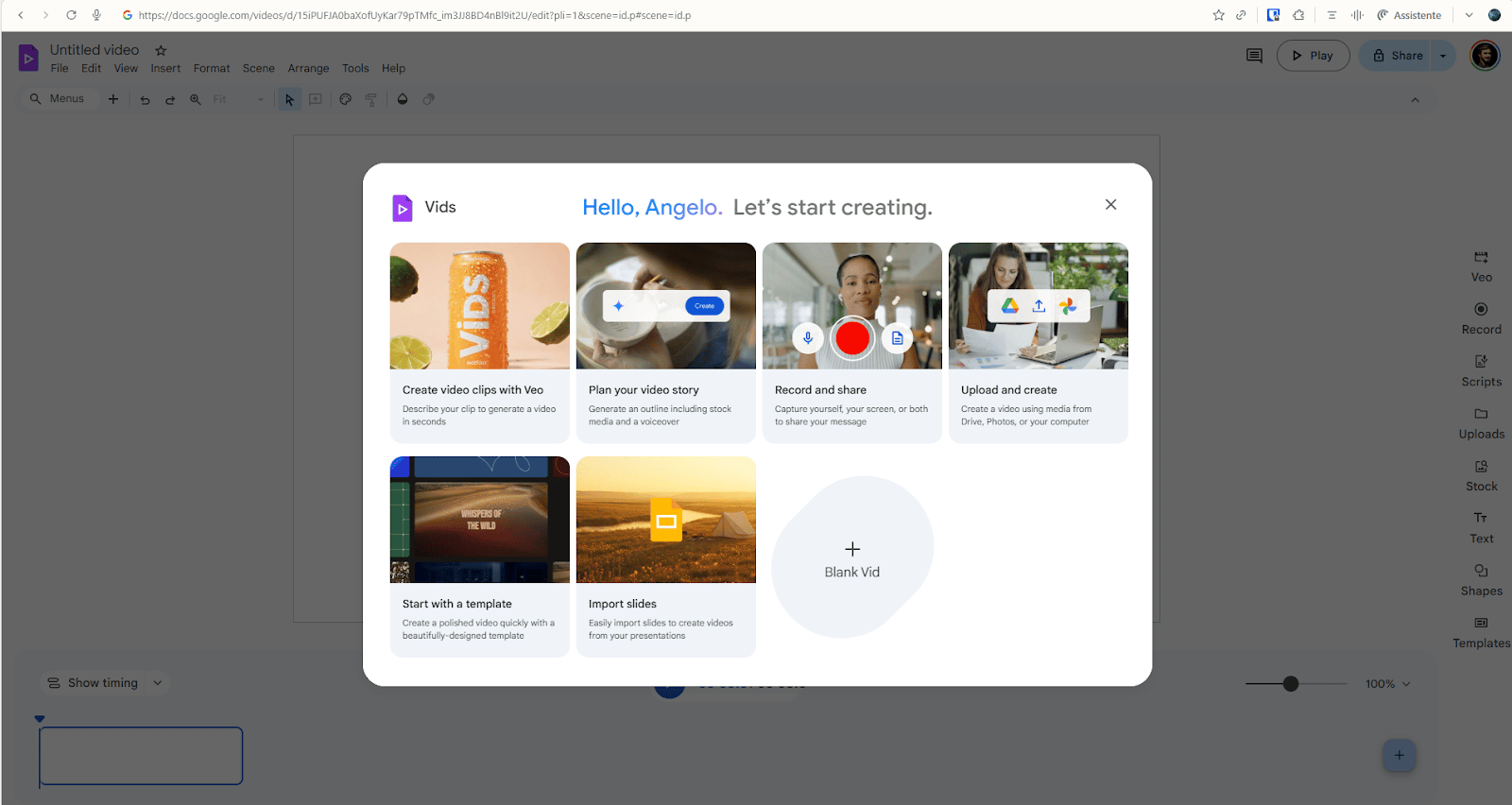
Task: Open the Veo panel in the sidebar
Action: click(x=1481, y=266)
